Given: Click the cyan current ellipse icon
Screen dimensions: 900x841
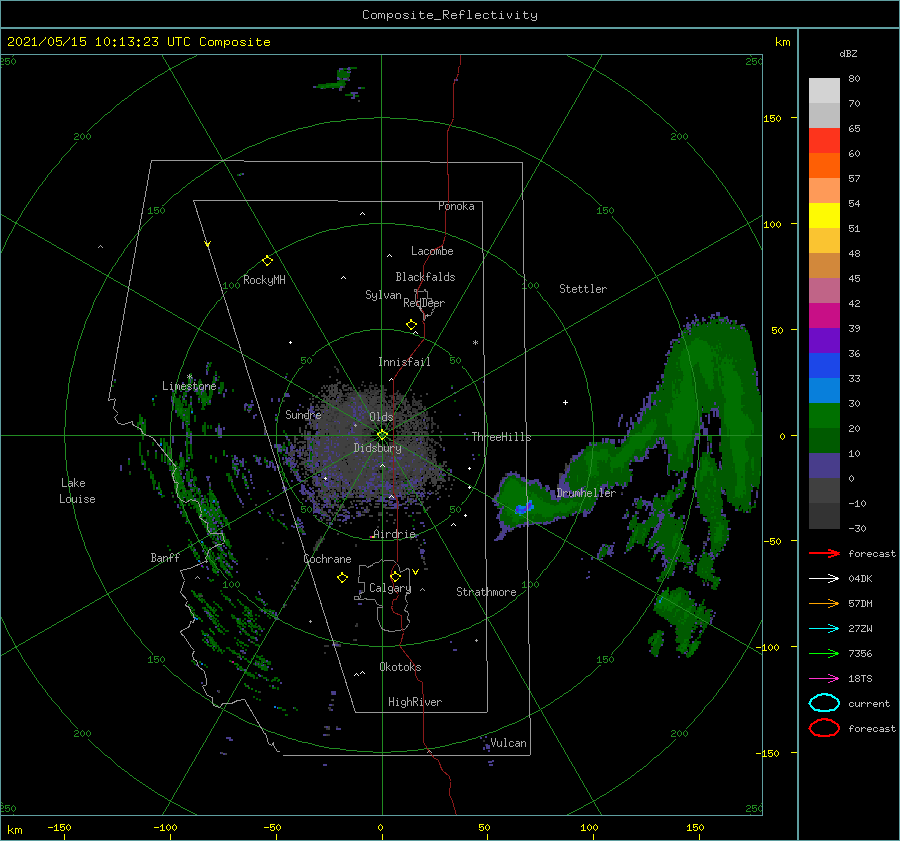Looking at the screenshot, I should [824, 703].
